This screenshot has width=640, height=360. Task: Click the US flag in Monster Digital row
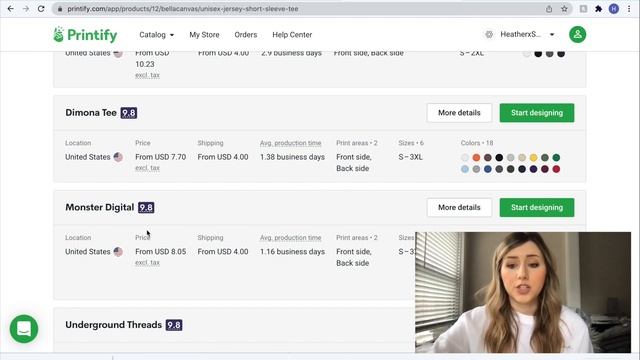tap(118, 252)
